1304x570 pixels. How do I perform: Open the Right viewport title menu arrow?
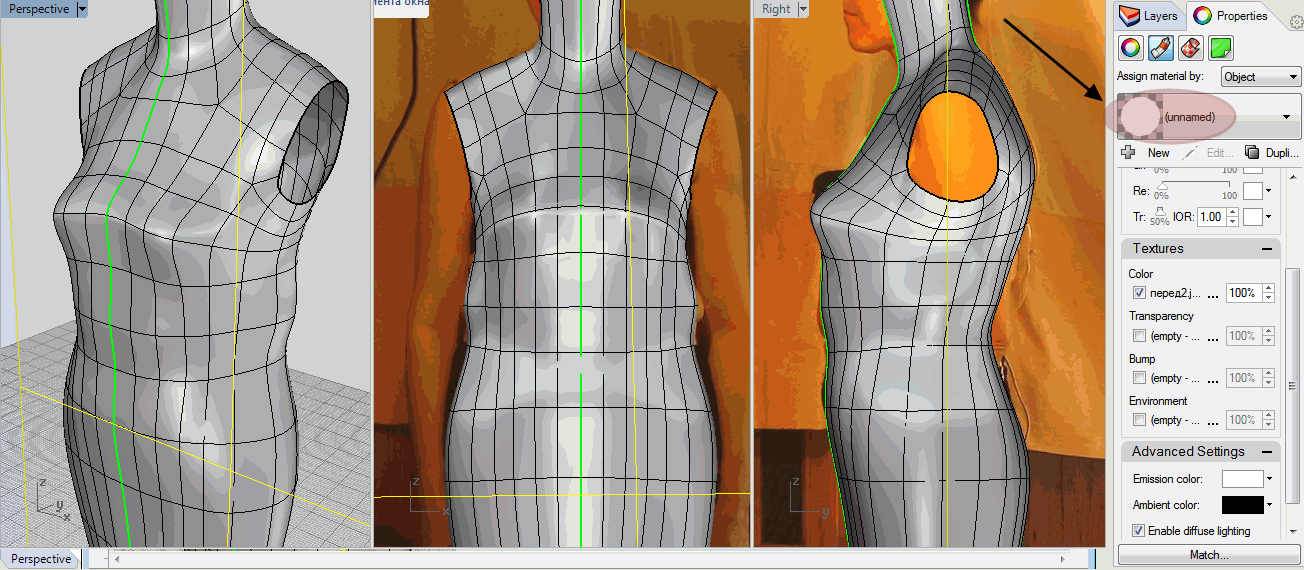click(803, 9)
